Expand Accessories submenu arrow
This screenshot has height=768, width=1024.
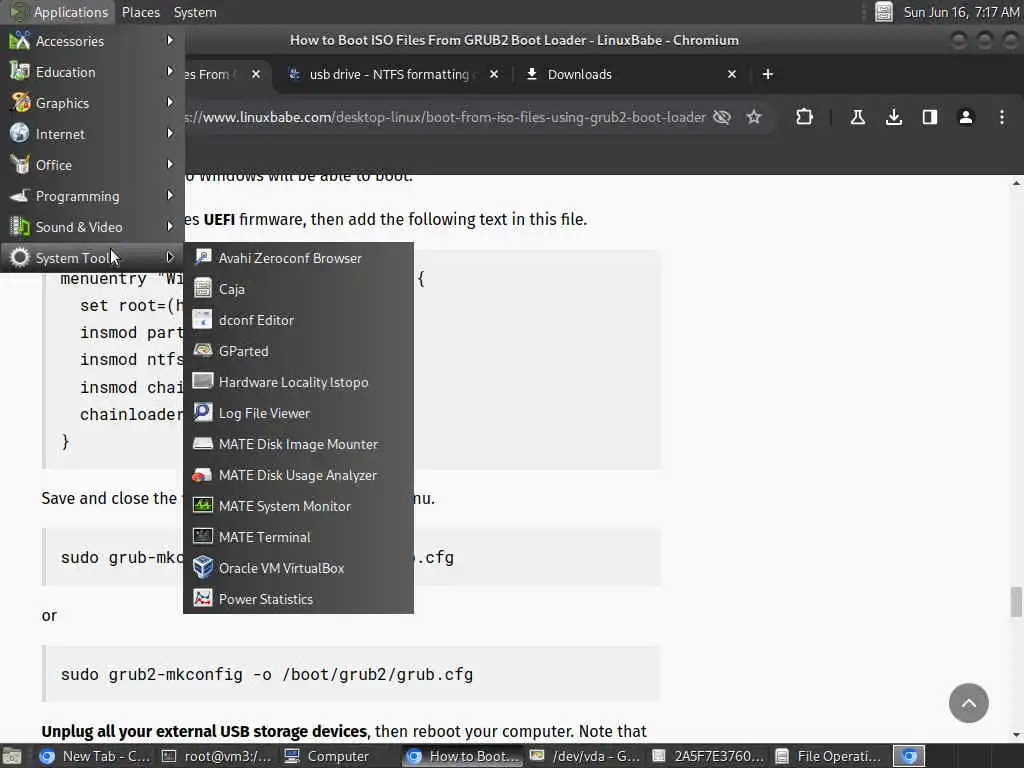point(170,40)
